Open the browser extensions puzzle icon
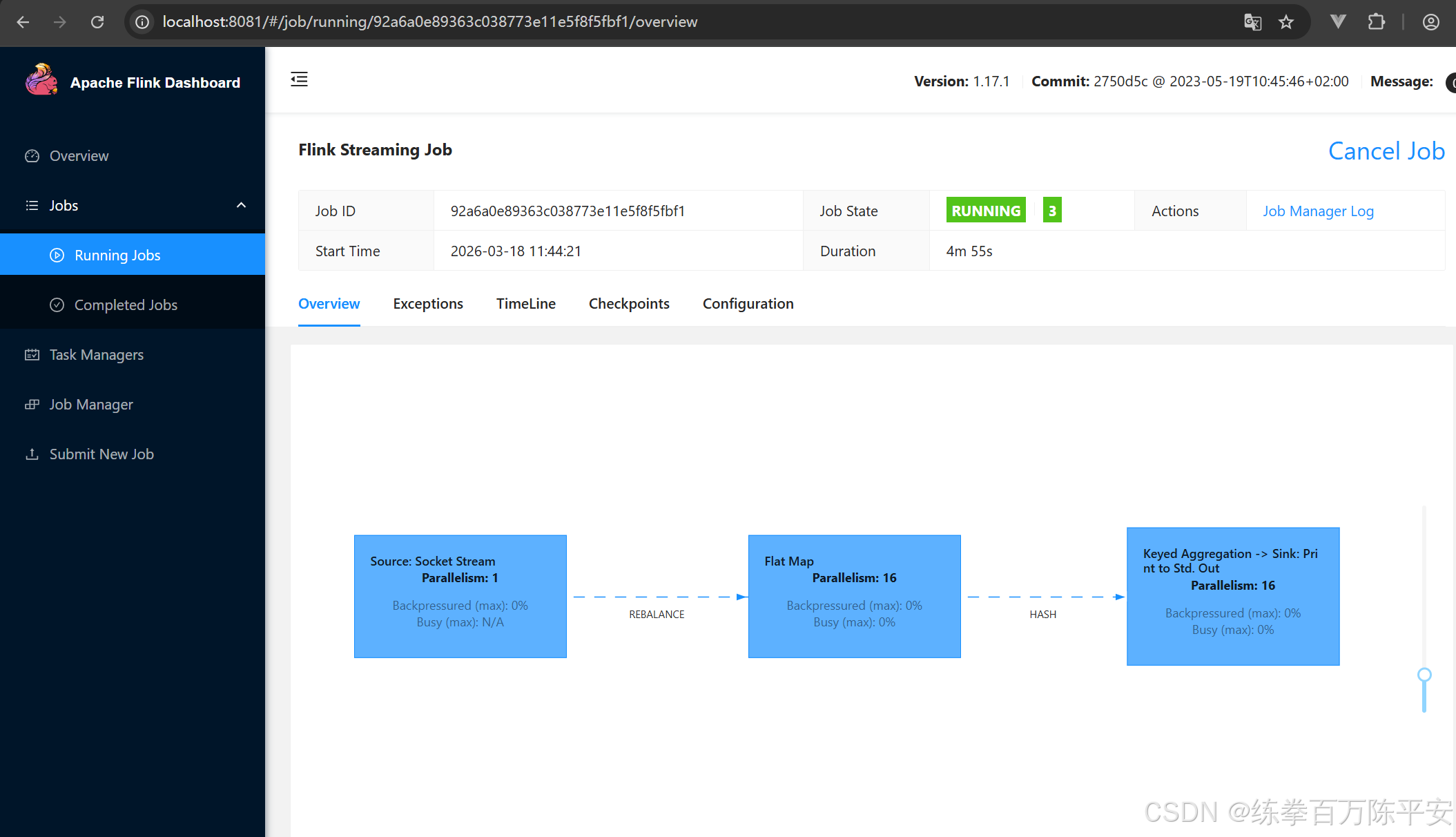 (1376, 22)
